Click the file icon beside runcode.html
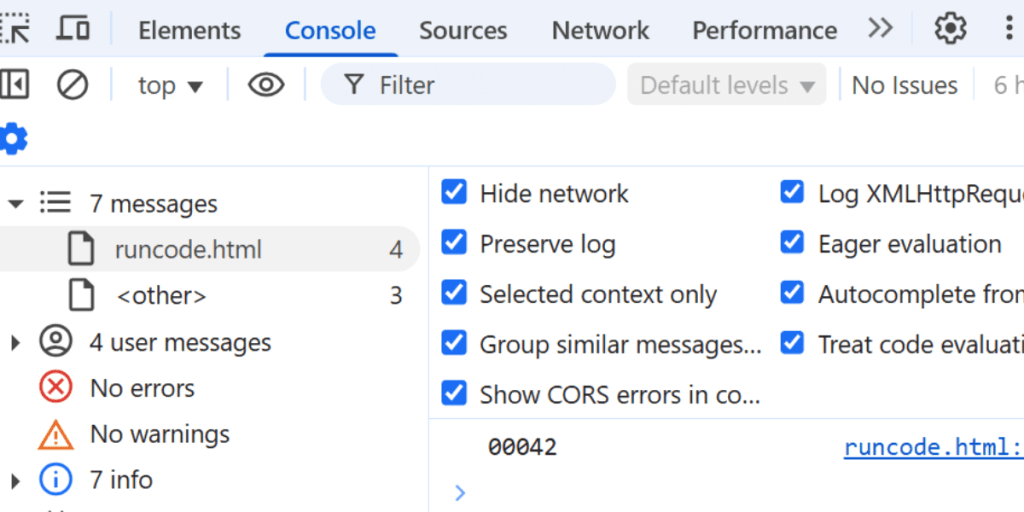The width and height of the screenshot is (1024, 512). tap(82, 249)
